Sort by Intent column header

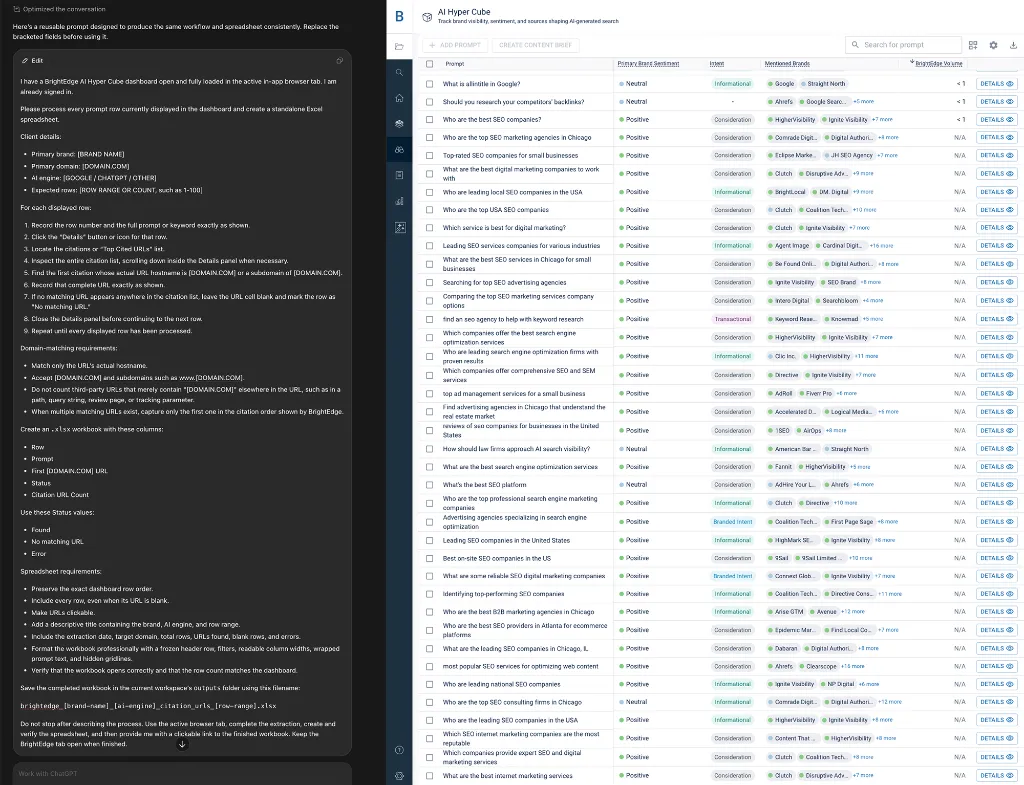tap(716, 63)
